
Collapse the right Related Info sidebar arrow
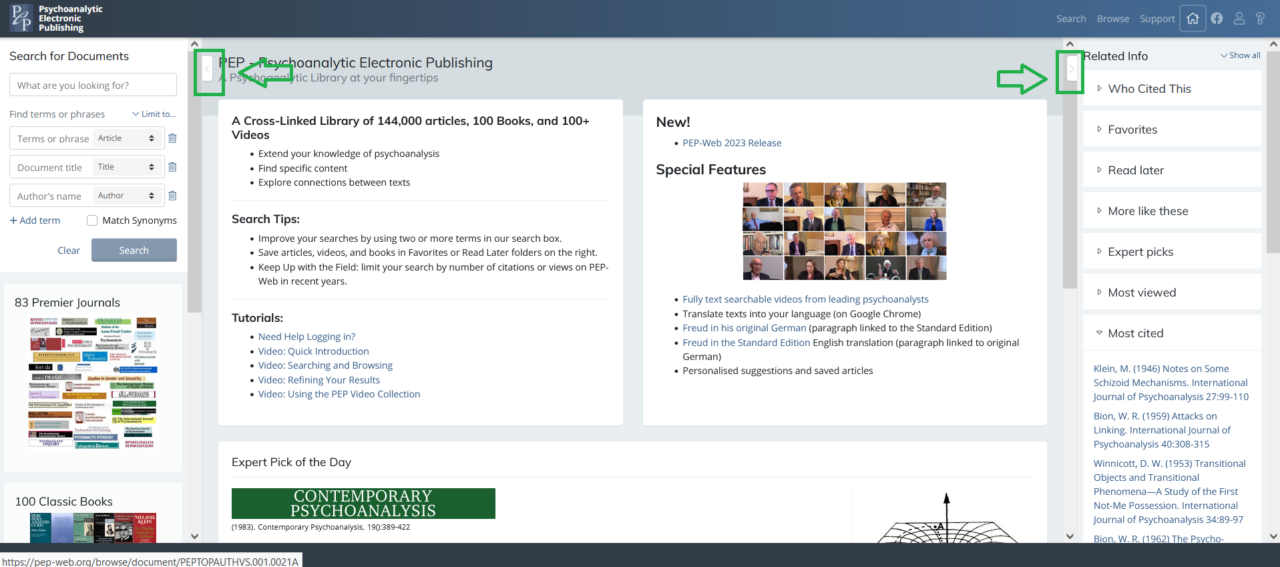click(x=1071, y=69)
